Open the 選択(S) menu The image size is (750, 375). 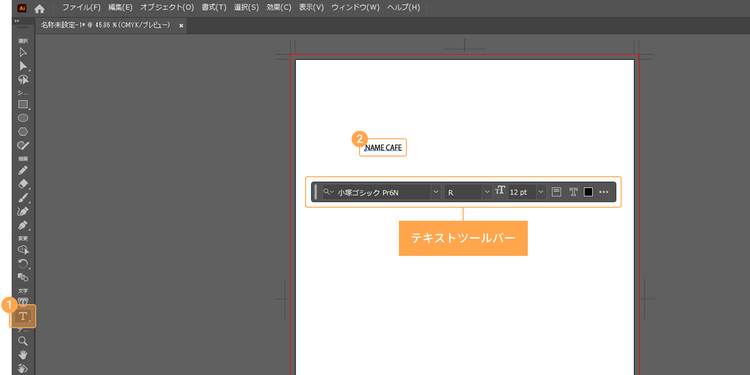pos(246,8)
